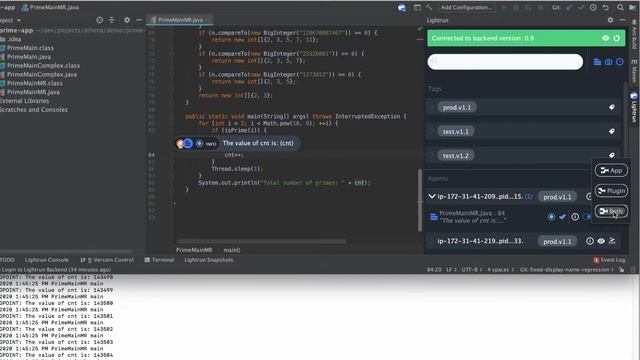Screen dimensions: 640x360
Task: Click tag icon on test.v1.1 row
Action: tap(611, 131)
